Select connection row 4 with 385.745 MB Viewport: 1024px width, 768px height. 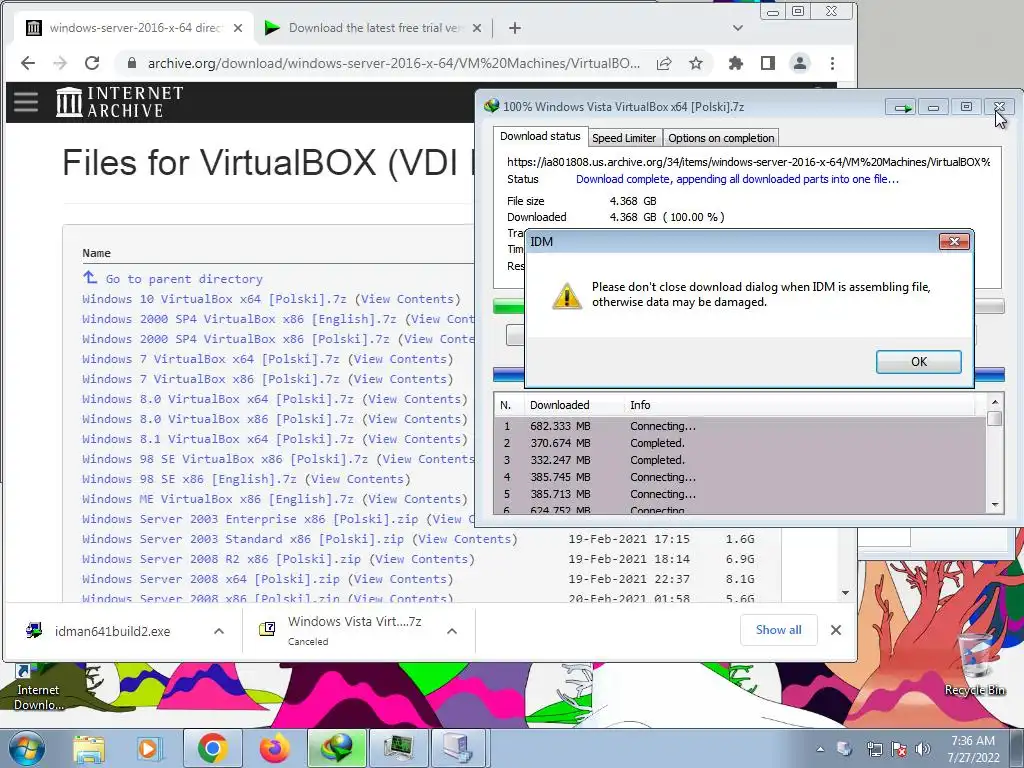[x=740, y=477]
